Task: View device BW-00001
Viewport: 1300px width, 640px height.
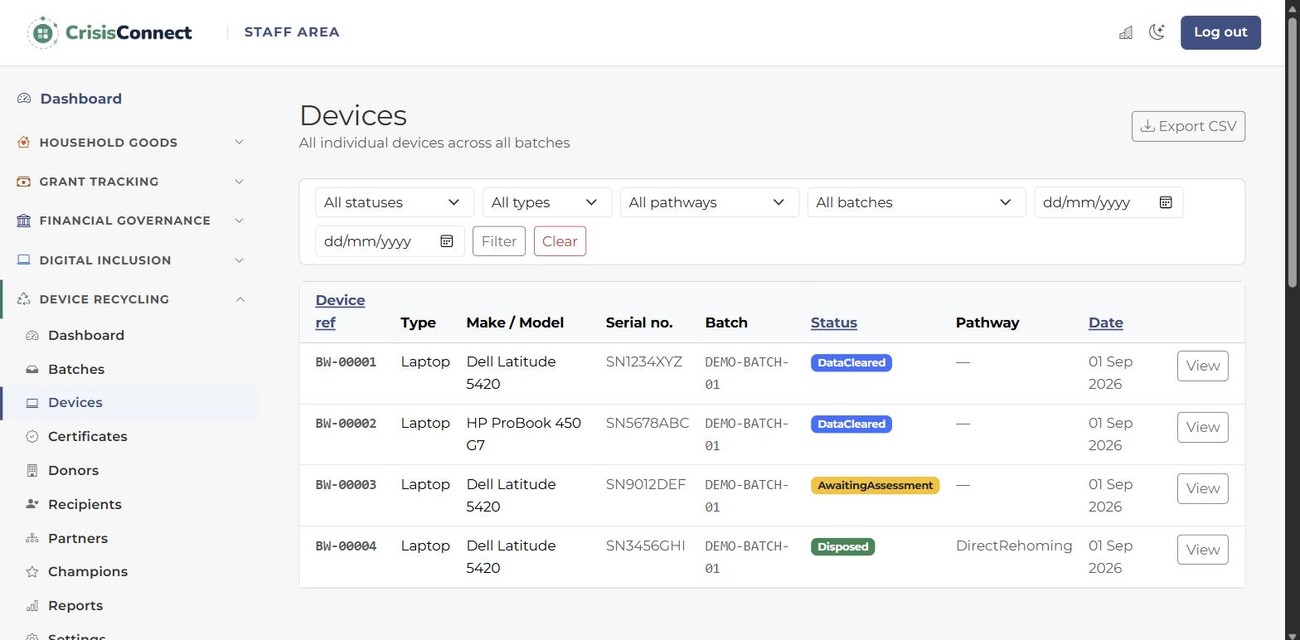Action: [x=1202, y=366]
